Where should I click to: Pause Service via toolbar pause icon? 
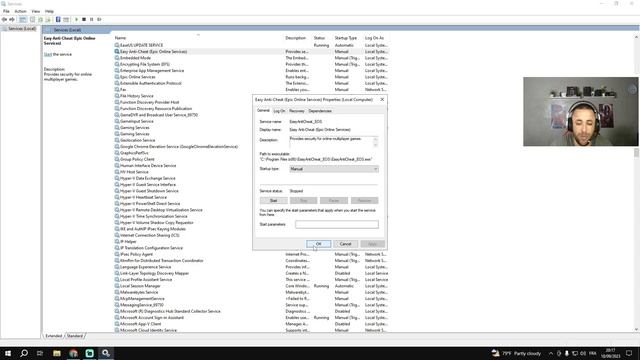[x=91, y=19]
